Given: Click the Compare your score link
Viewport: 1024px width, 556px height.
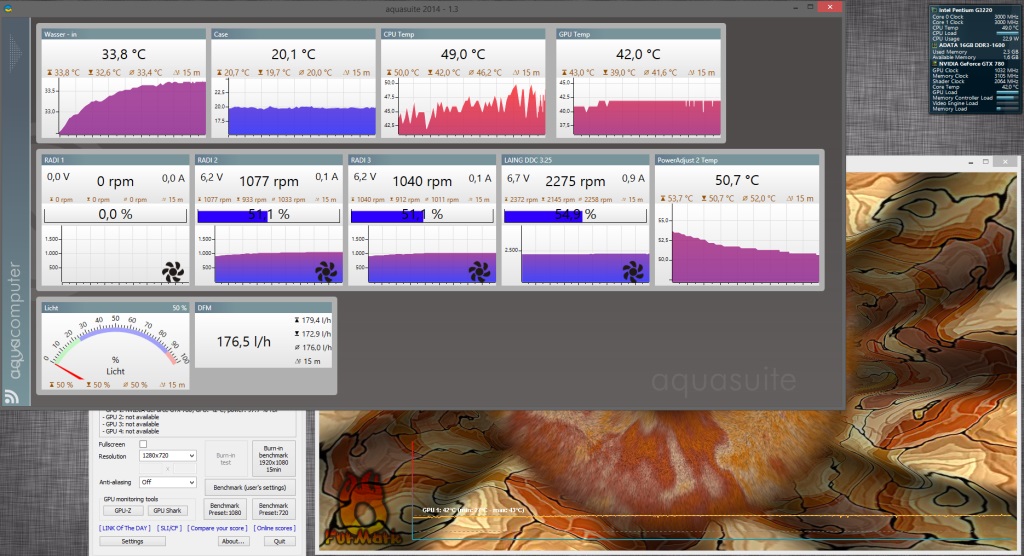Looking at the screenshot, I should click(x=217, y=527).
